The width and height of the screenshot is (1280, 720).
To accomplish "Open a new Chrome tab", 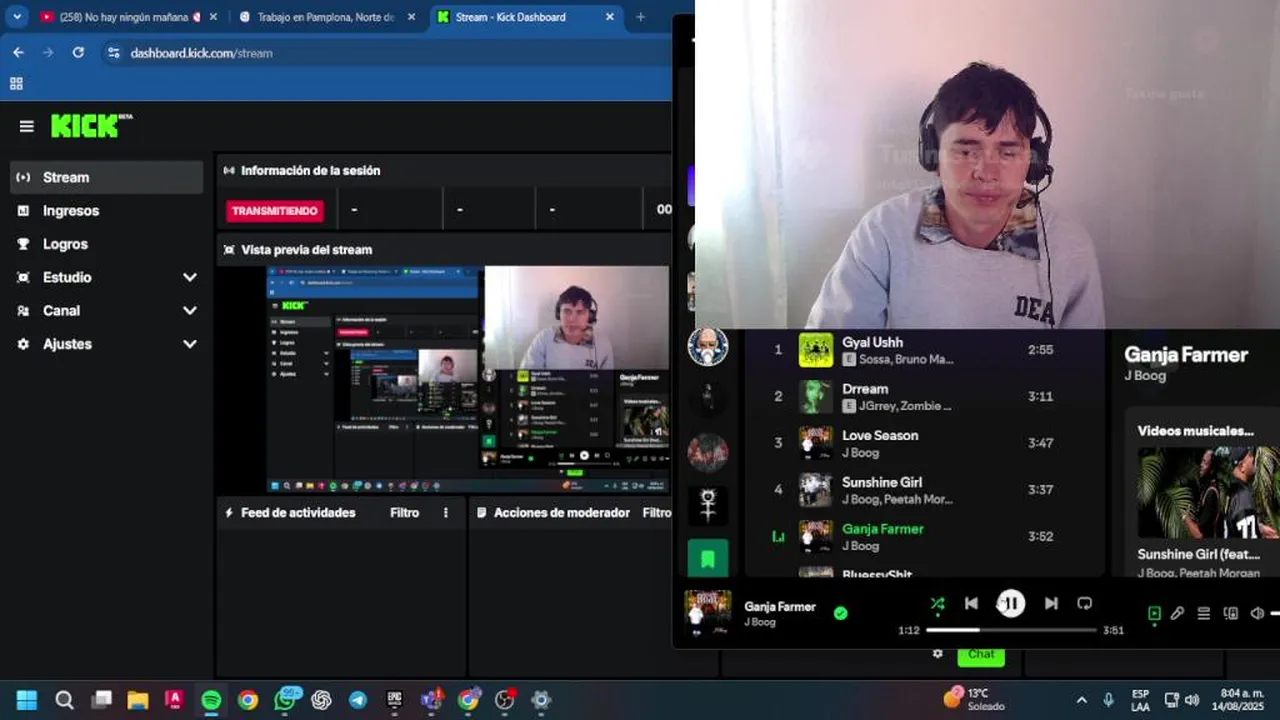I will coord(641,17).
